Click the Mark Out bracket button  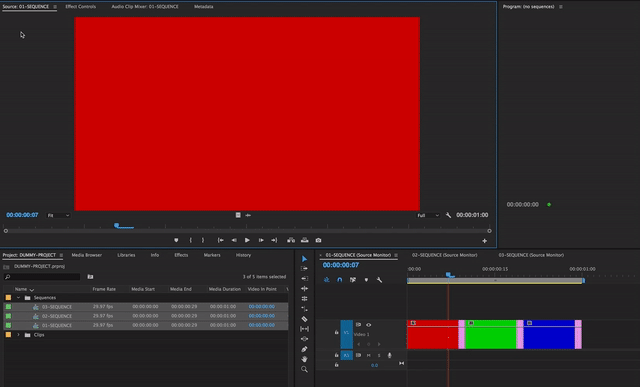[x=203, y=240]
